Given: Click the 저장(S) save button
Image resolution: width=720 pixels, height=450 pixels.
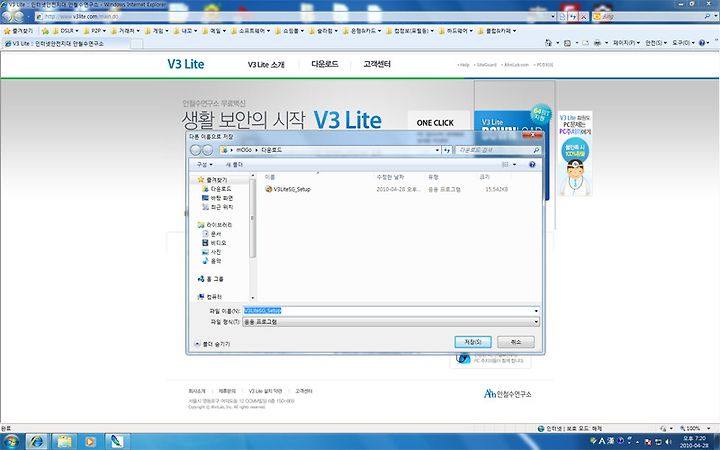Looking at the screenshot, I should 473,342.
